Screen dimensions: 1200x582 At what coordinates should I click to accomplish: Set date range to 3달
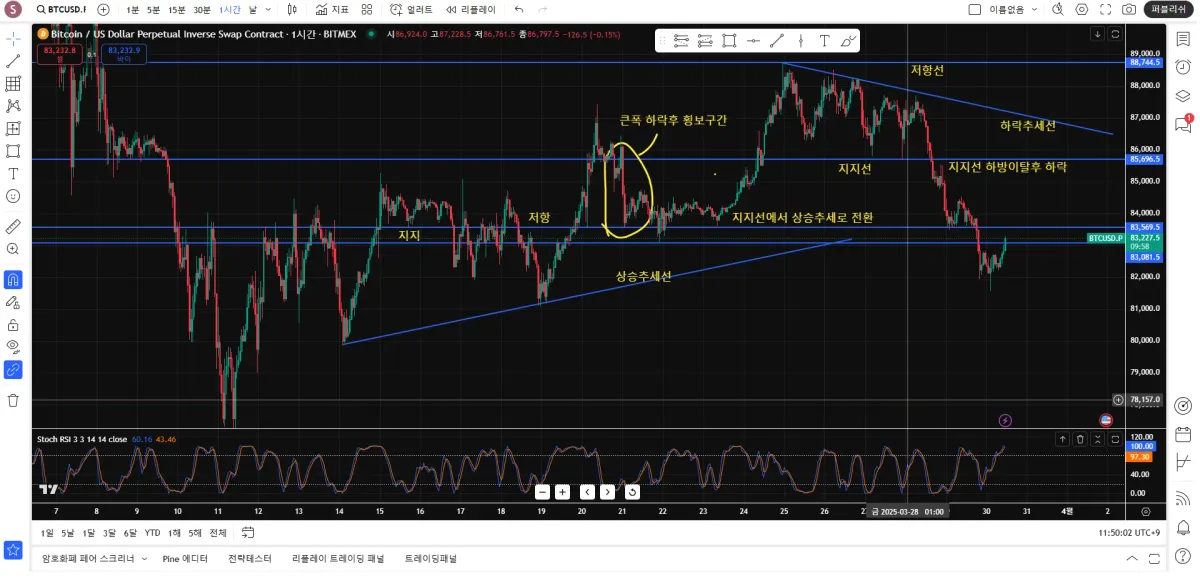(x=109, y=533)
